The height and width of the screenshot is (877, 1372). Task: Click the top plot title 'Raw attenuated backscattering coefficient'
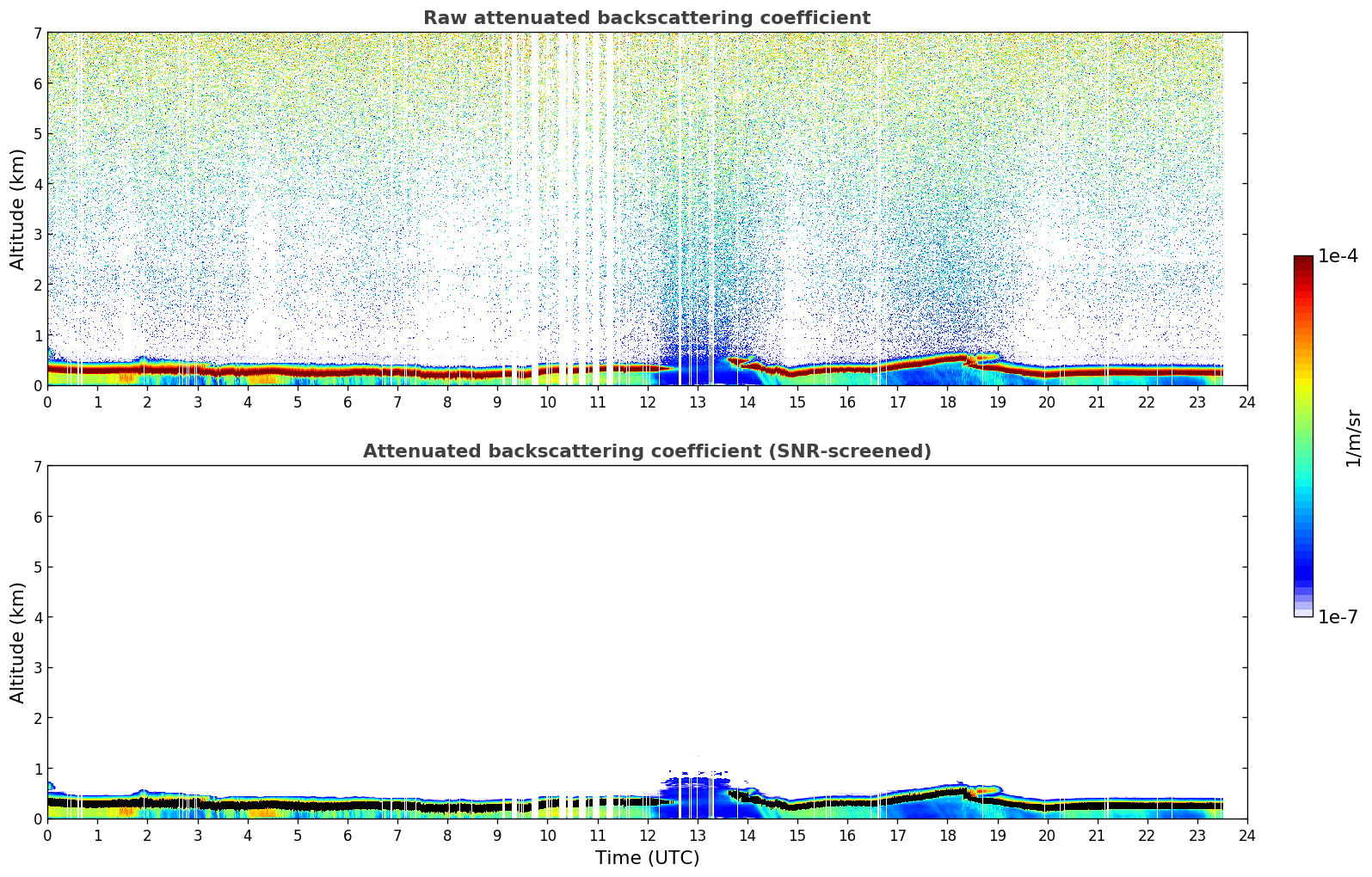click(x=646, y=18)
